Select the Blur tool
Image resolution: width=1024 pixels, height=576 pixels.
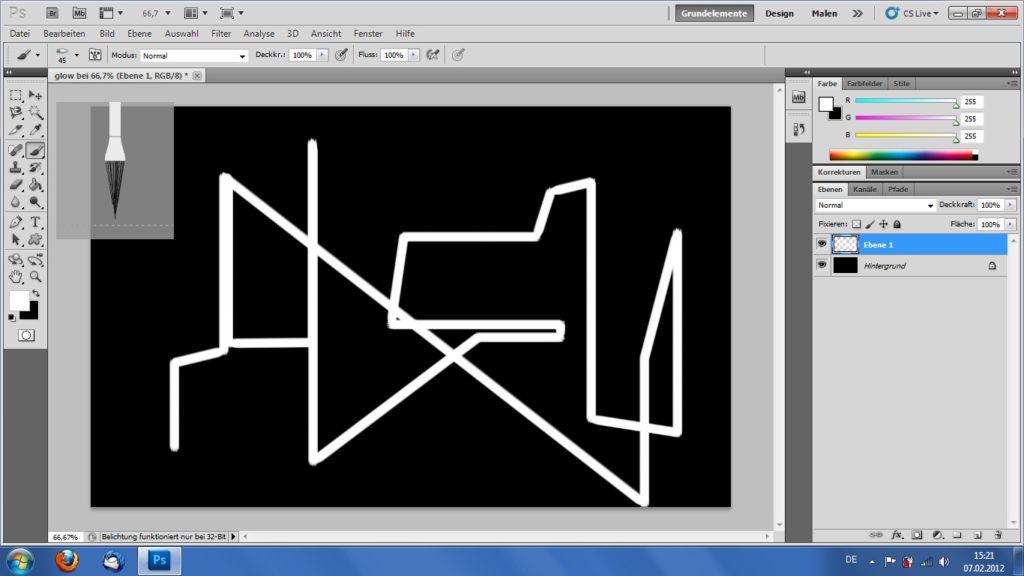[x=16, y=202]
